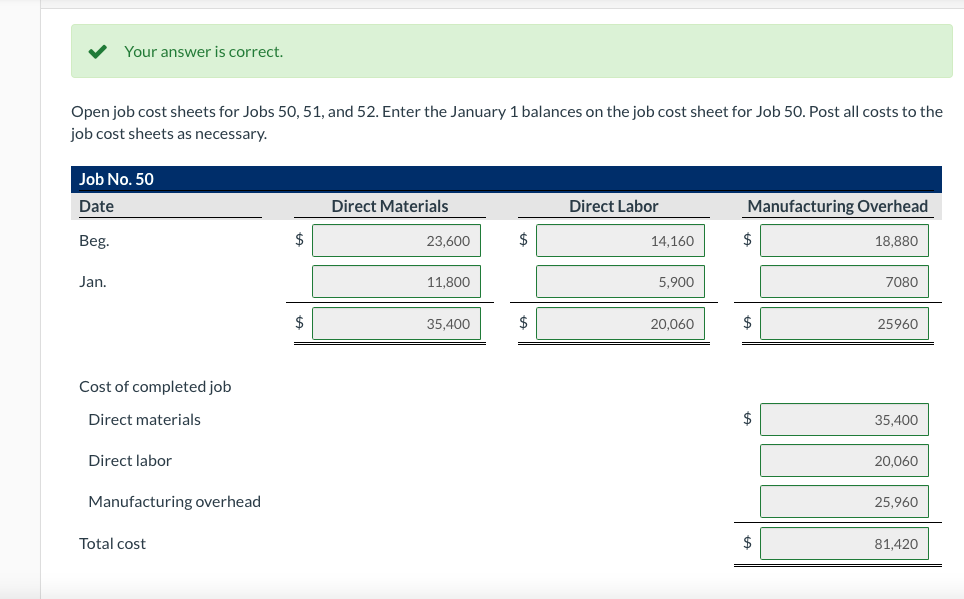Click the Jan. overhead field showing 7080
The image size is (964, 599).
(x=844, y=281)
